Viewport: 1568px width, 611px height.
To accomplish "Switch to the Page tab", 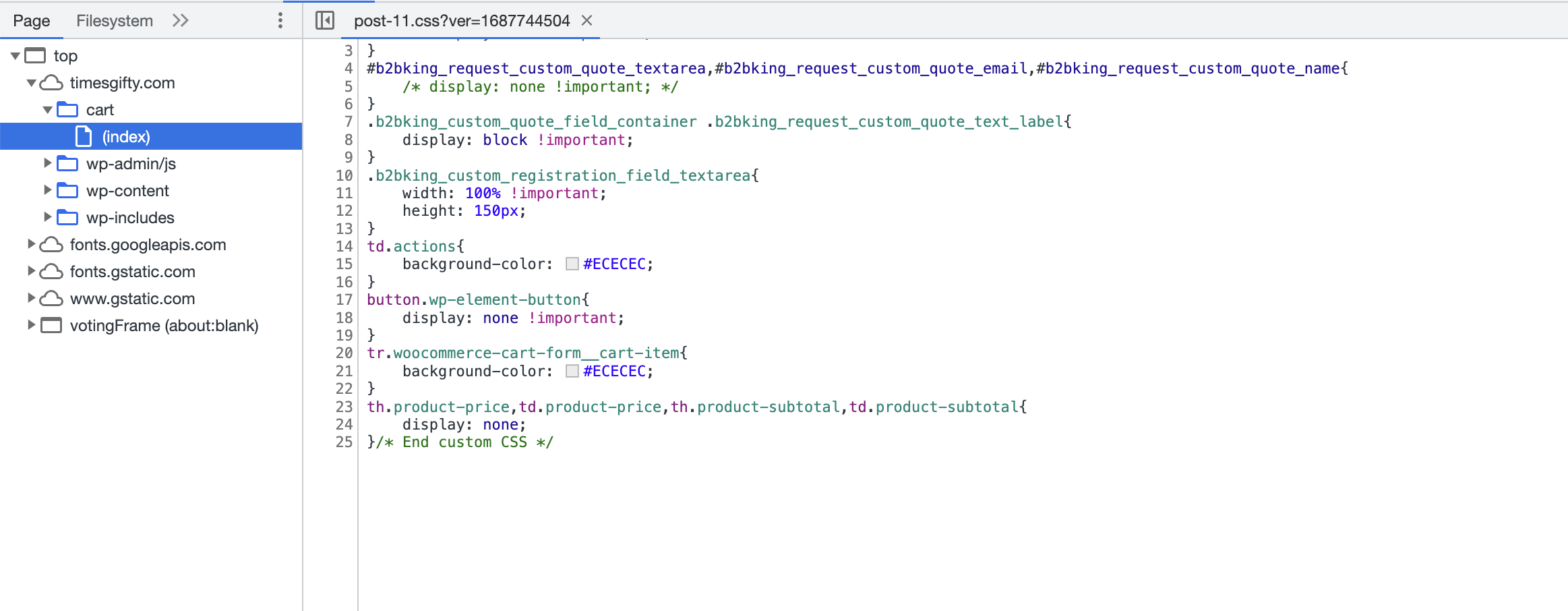I will [32, 20].
